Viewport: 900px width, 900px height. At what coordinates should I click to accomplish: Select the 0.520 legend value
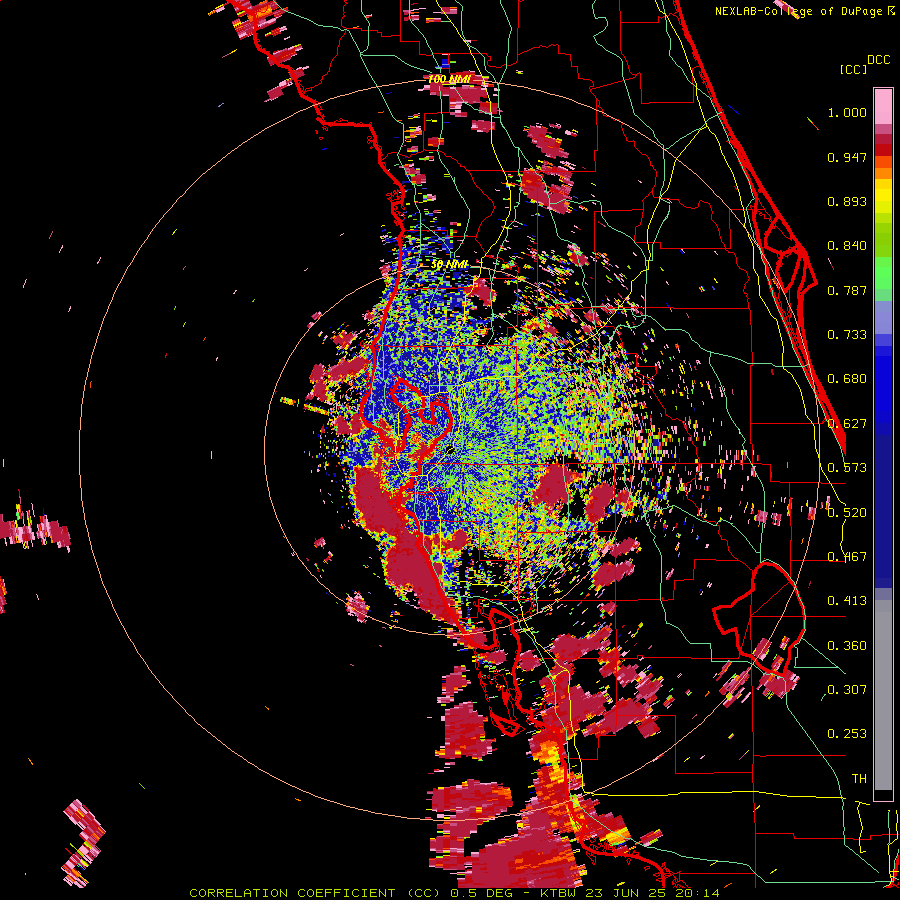pos(847,513)
